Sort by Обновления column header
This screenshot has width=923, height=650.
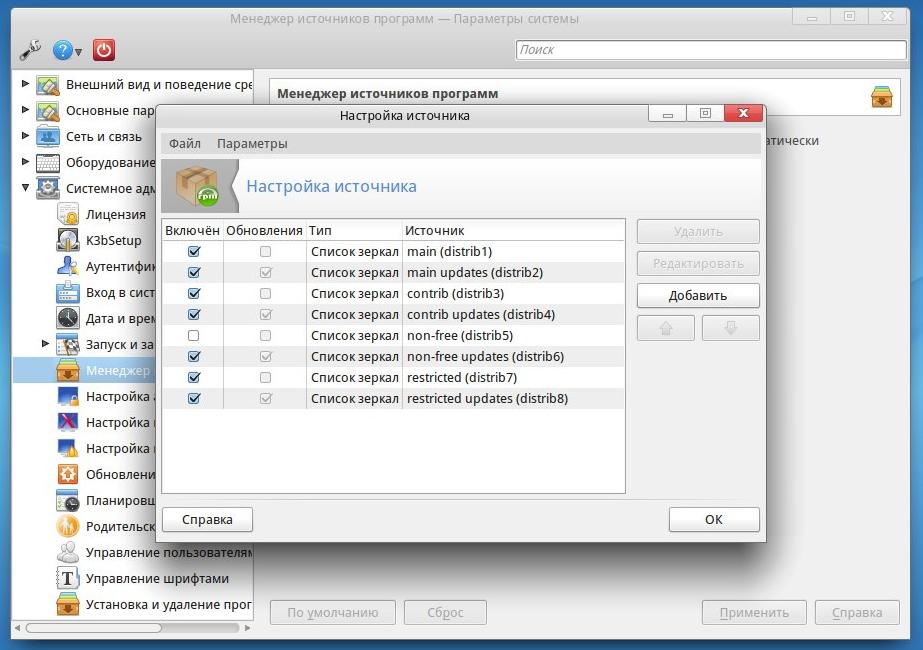(x=264, y=230)
